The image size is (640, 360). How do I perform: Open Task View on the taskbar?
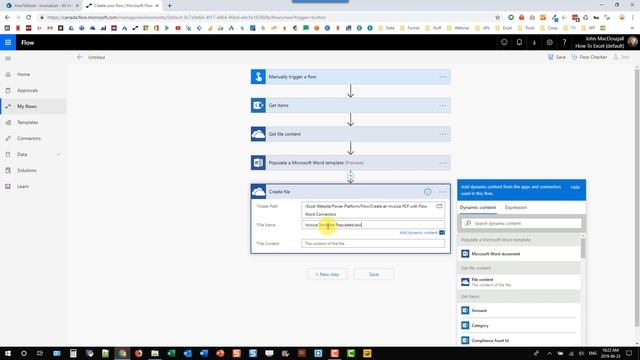point(40,353)
